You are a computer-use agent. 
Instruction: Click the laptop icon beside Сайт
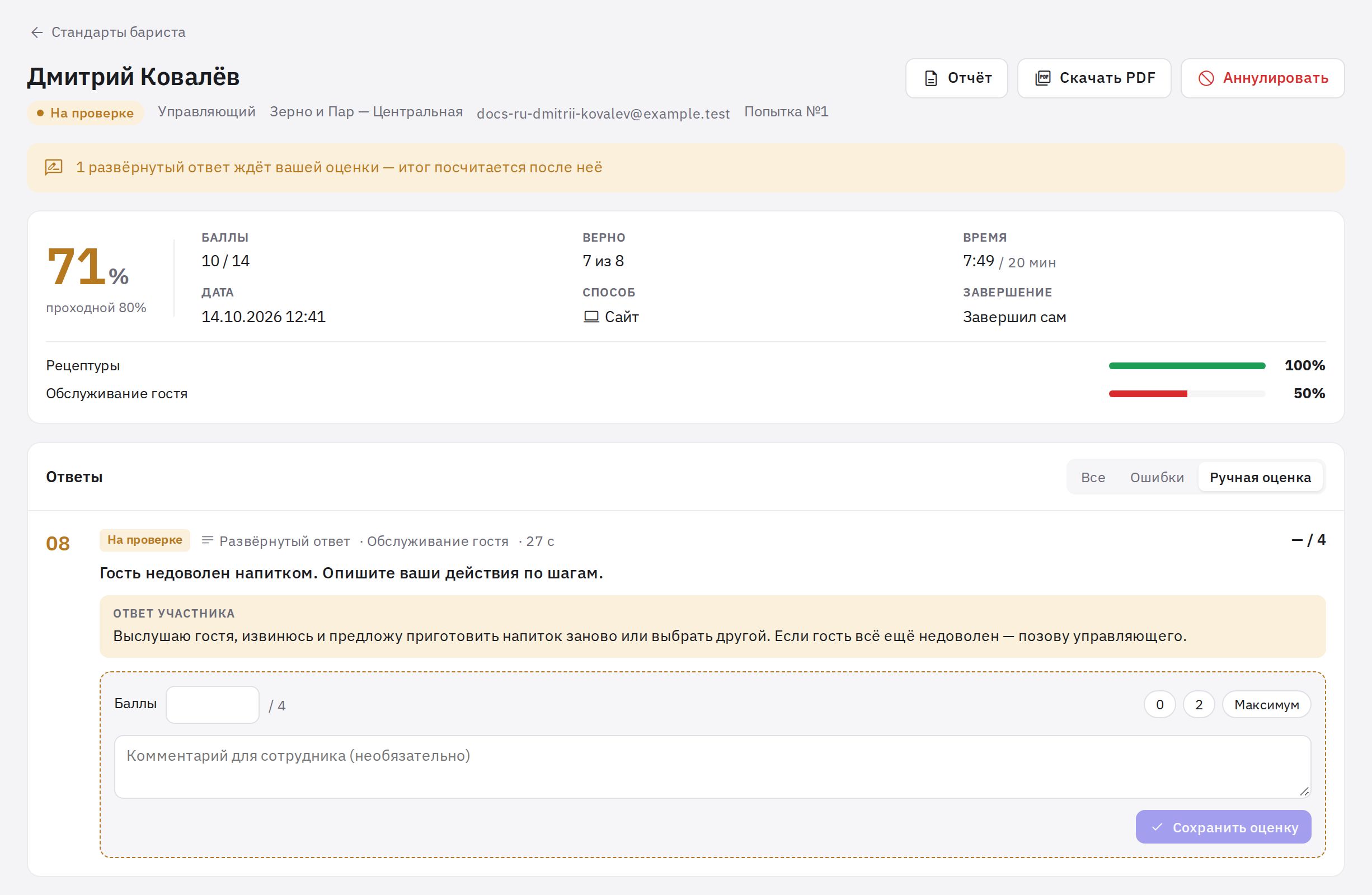coord(591,317)
